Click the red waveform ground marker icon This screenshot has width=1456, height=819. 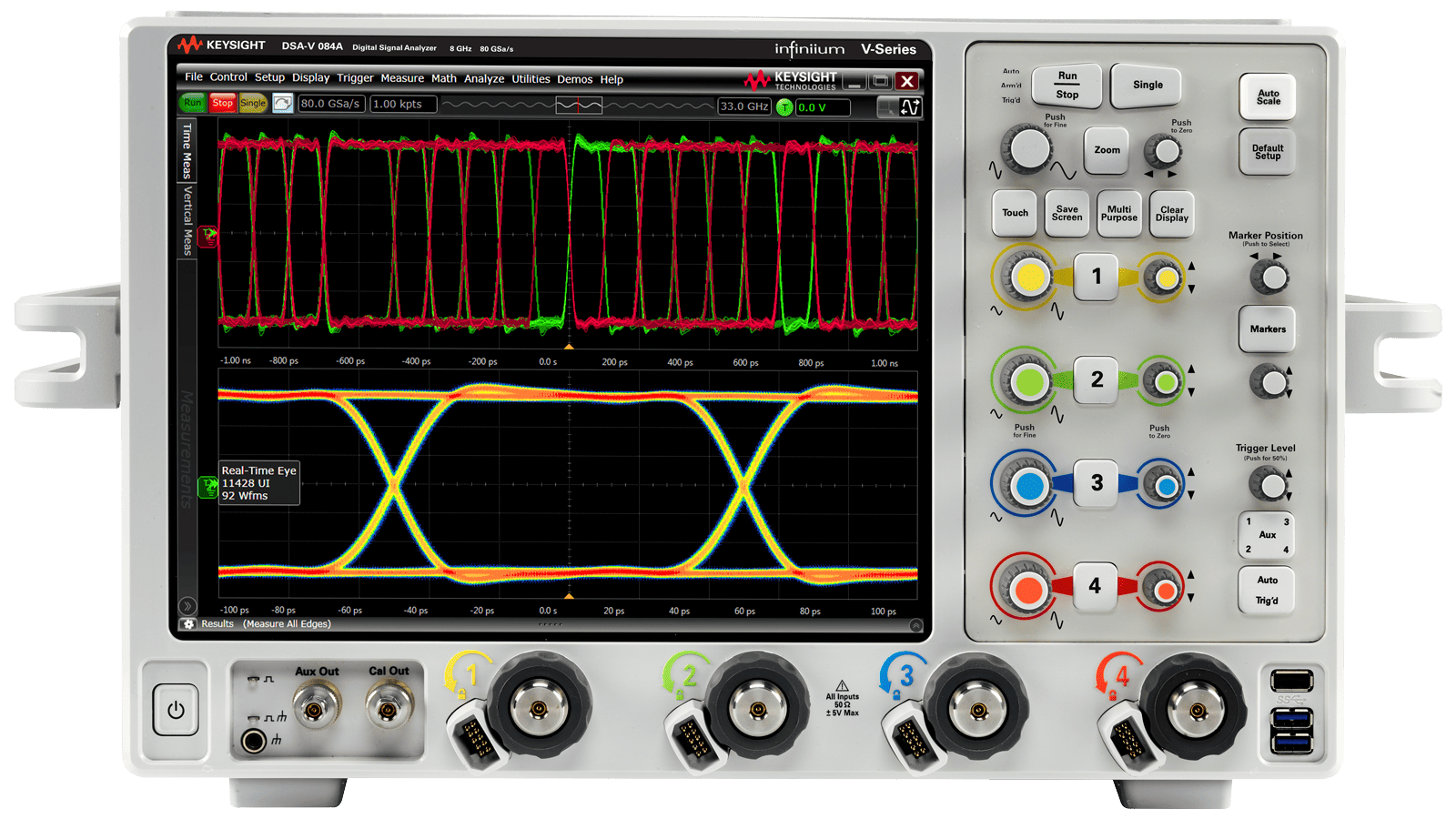pyautogui.click(x=208, y=238)
